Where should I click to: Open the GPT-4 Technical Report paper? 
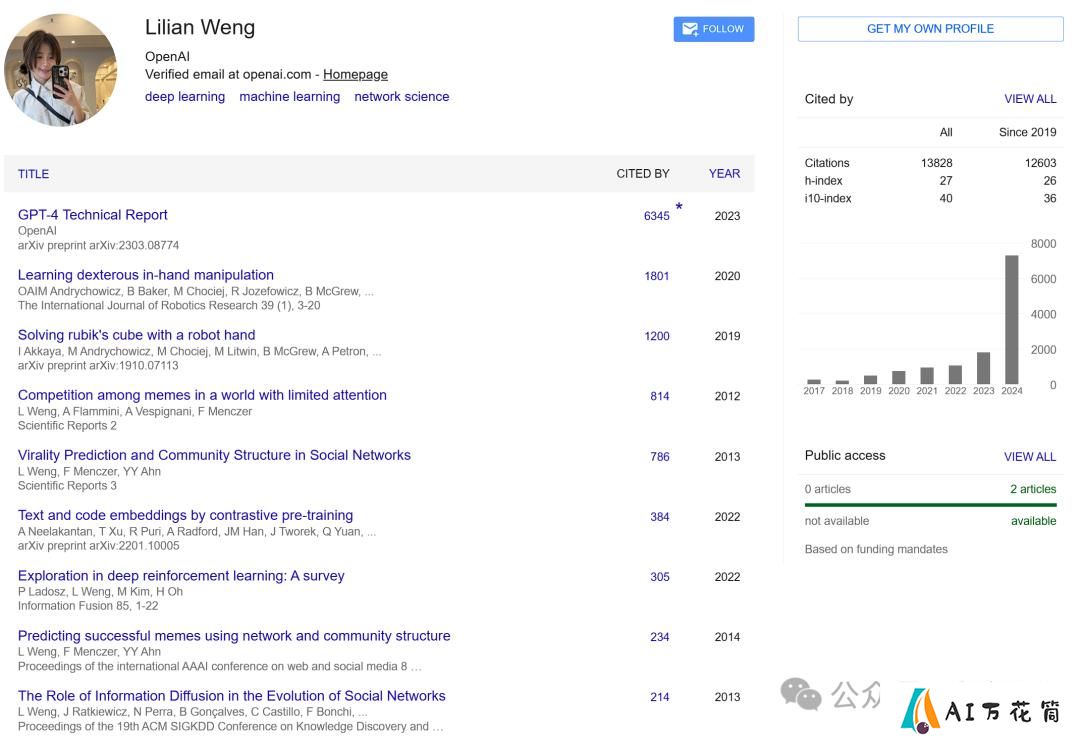92,215
